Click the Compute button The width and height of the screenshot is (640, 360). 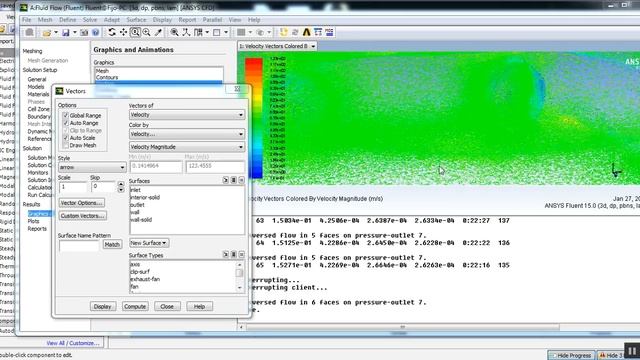pos(135,306)
